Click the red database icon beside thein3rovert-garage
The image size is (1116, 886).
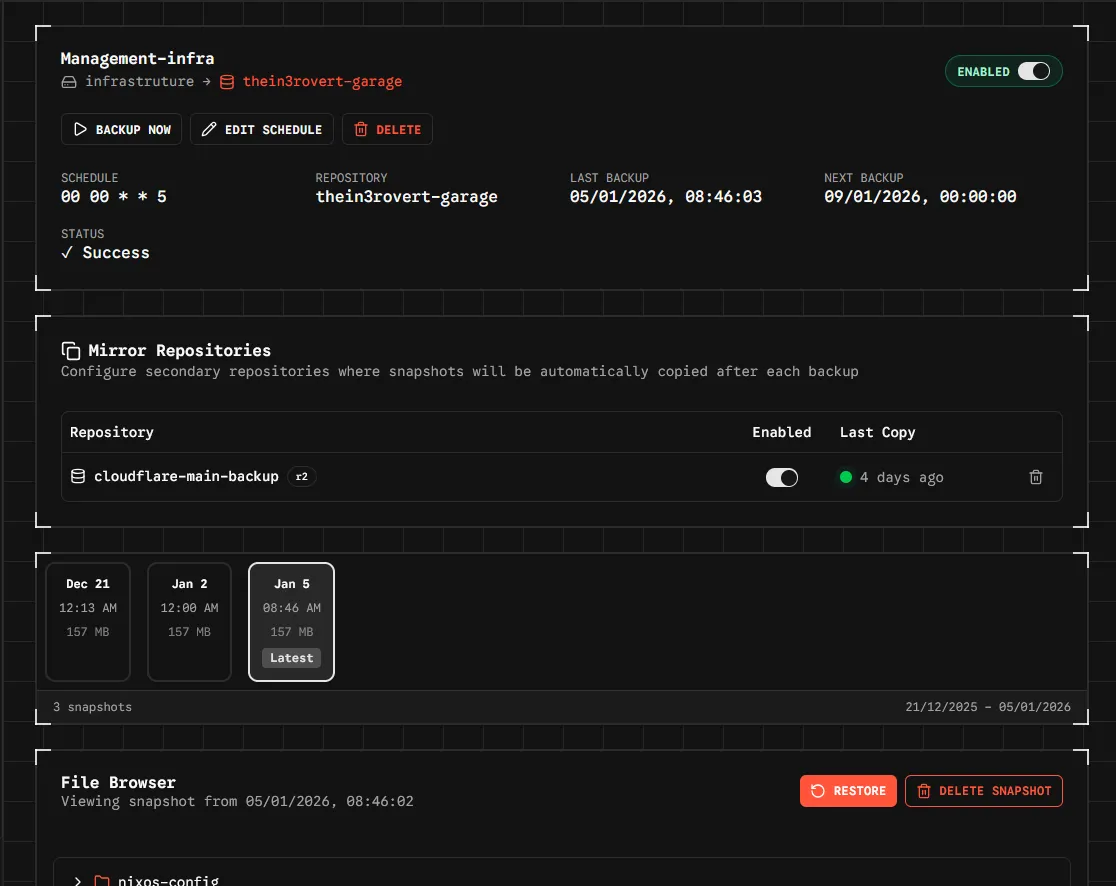pos(227,82)
